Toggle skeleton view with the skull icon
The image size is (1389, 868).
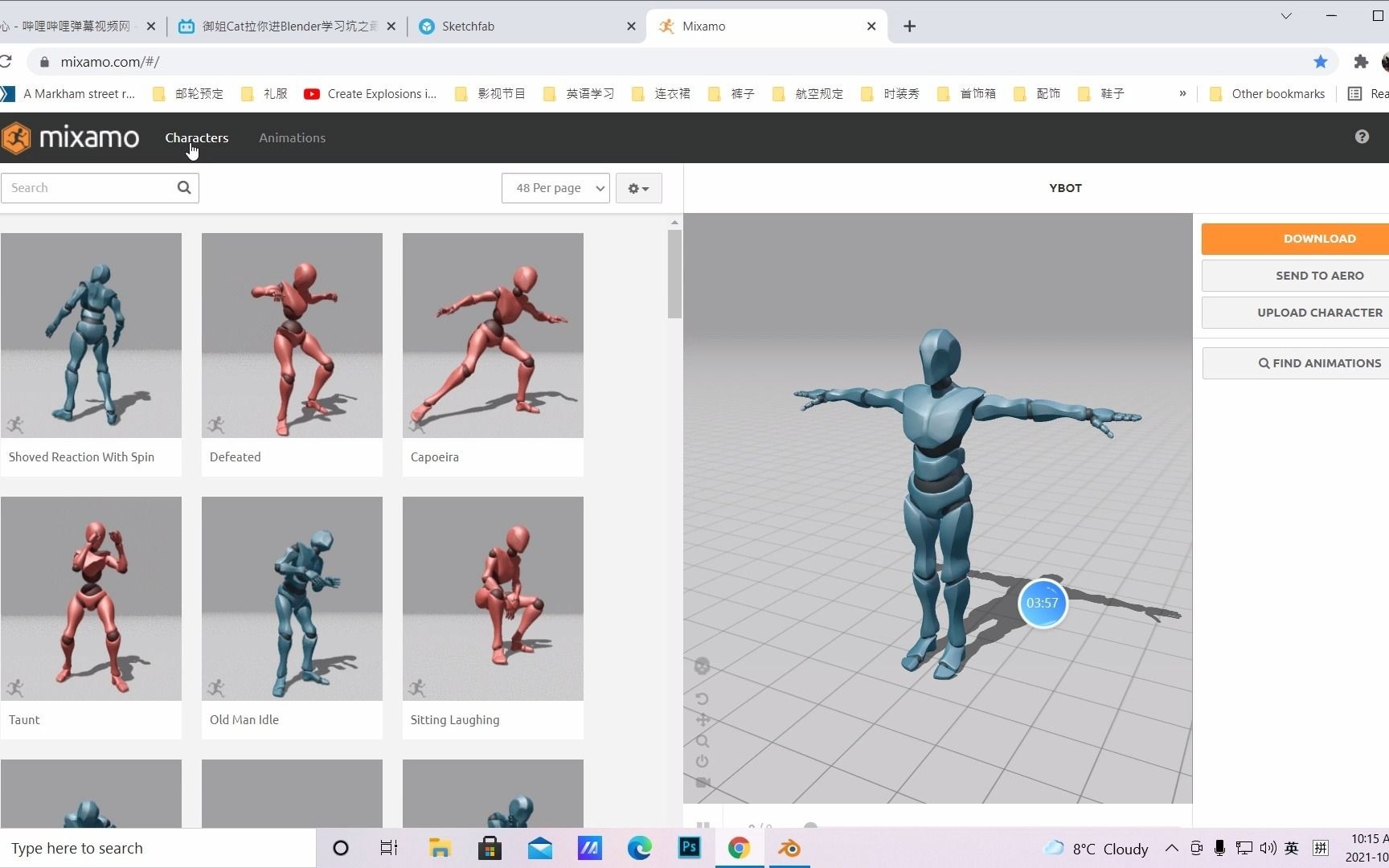coord(701,665)
